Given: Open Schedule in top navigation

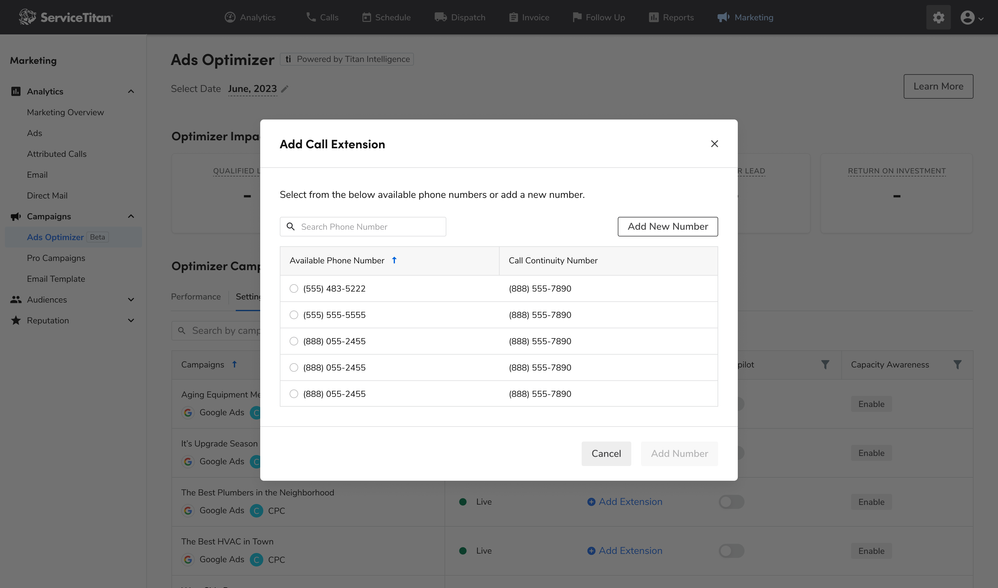Looking at the screenshot, I should coord(386,17).
